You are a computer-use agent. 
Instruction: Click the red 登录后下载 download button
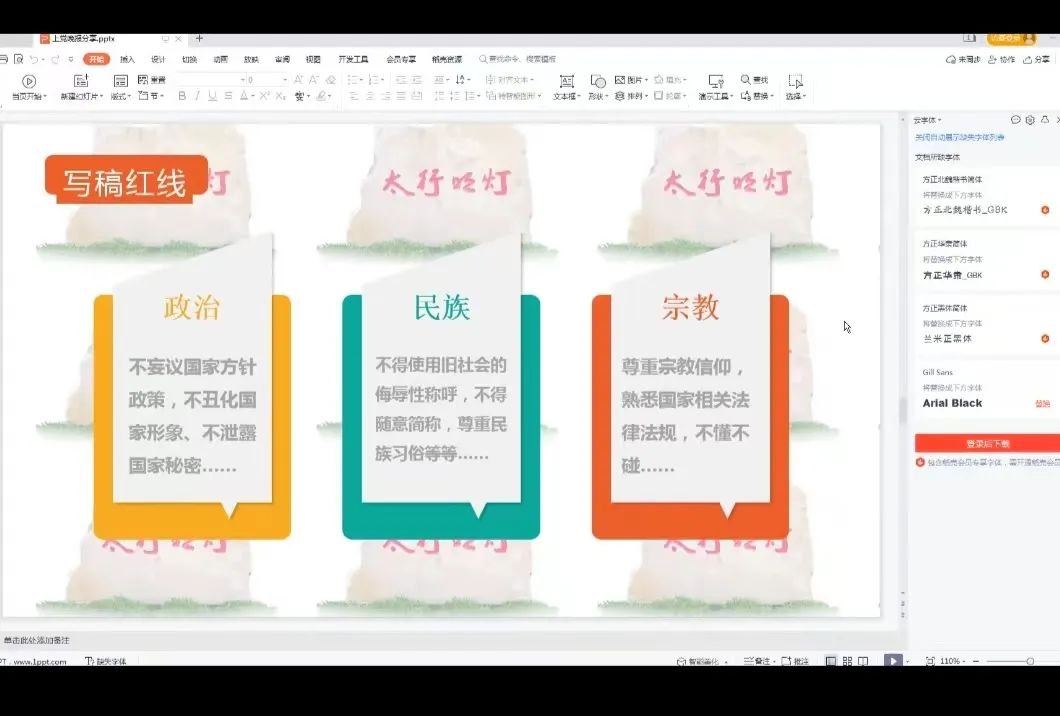987,443
